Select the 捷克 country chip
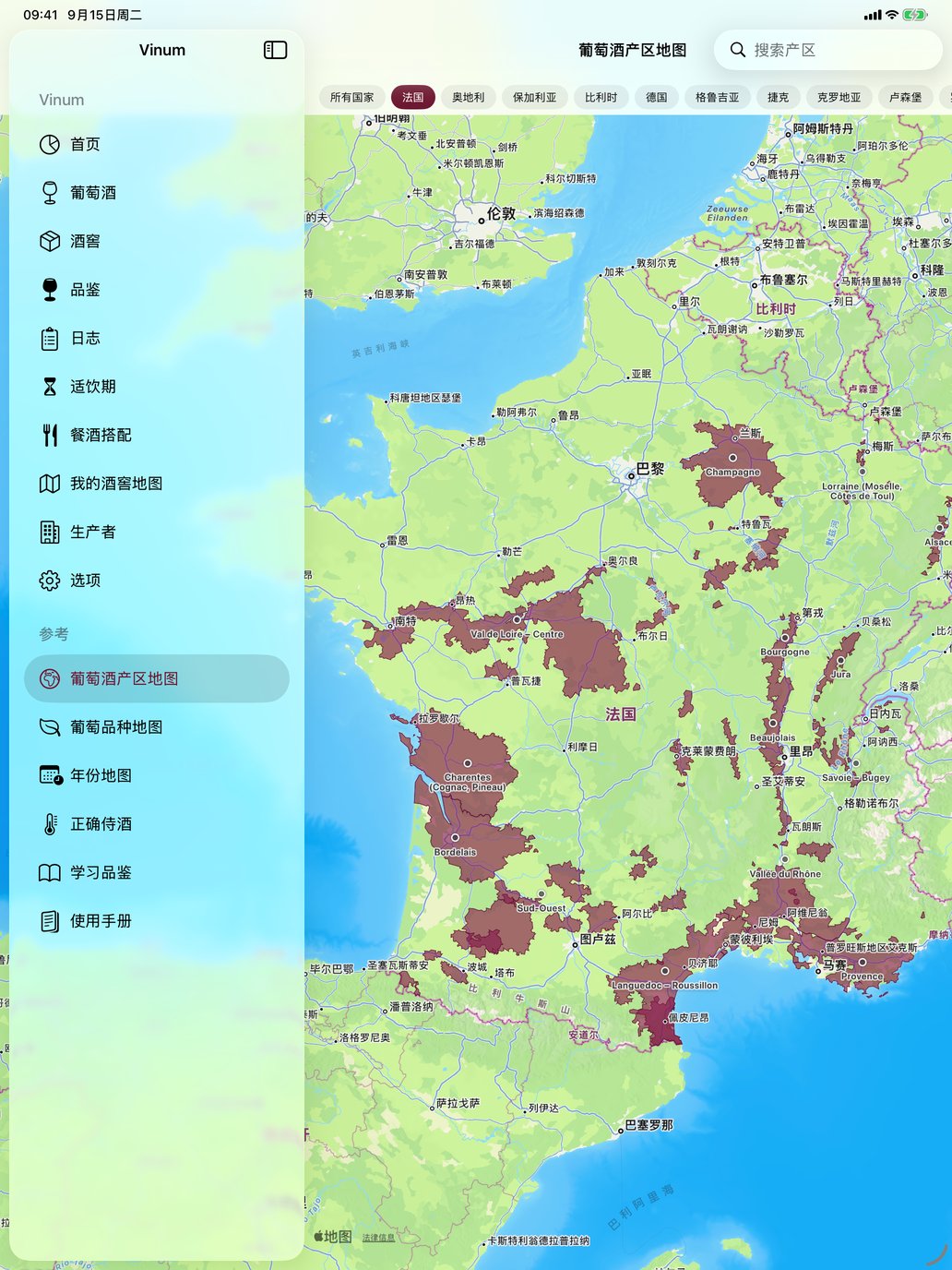This screenshot has height=1270, width=952. coord(779,97)
